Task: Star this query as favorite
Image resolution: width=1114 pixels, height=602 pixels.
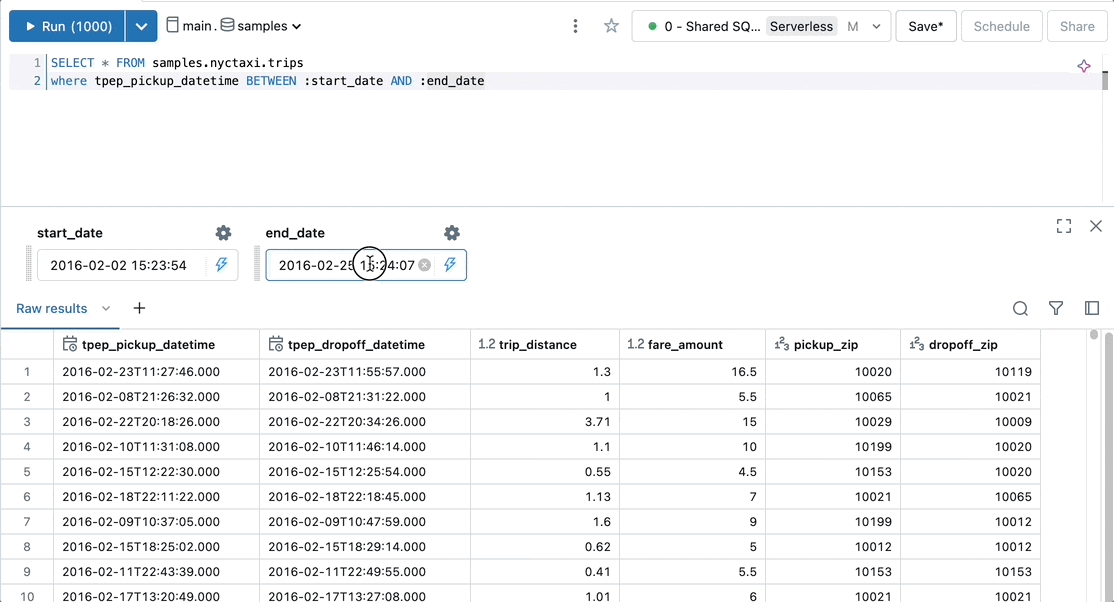Action: click(x=611, y=26)
